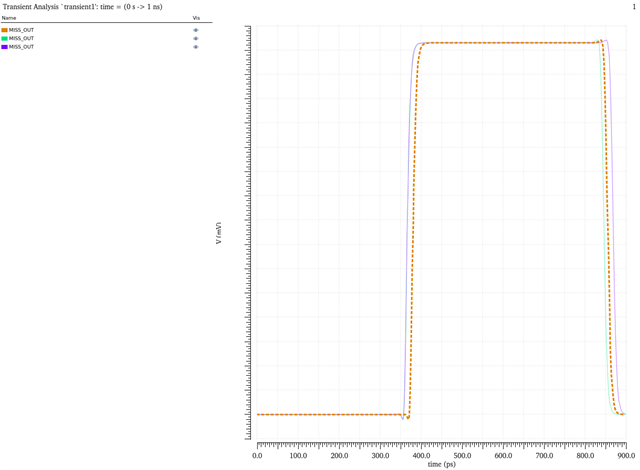Click the 400.0 tick on time axis

pyautogui.click(x=421, y=455)
